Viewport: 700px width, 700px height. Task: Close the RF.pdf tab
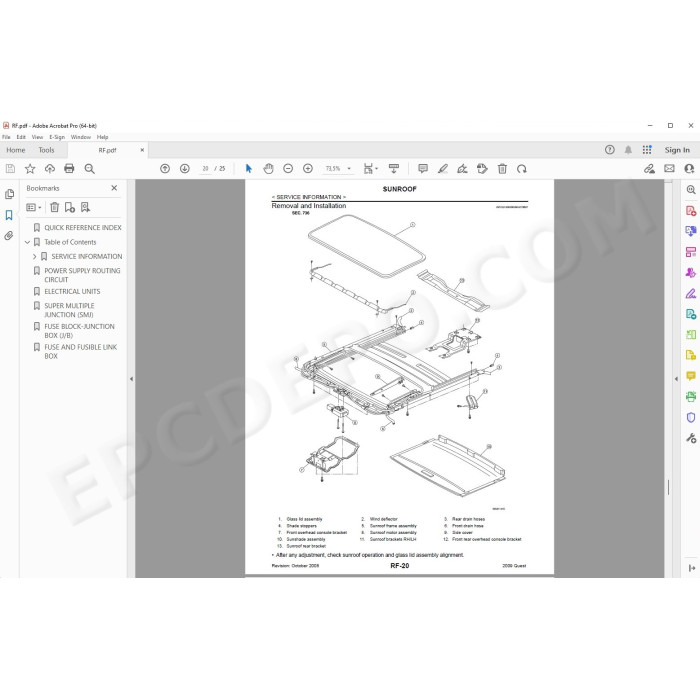coord(142,150)
